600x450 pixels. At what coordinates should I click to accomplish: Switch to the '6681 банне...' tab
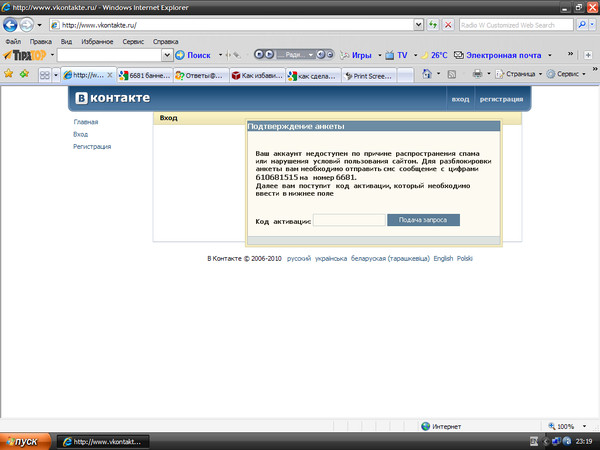click(145, 75)
